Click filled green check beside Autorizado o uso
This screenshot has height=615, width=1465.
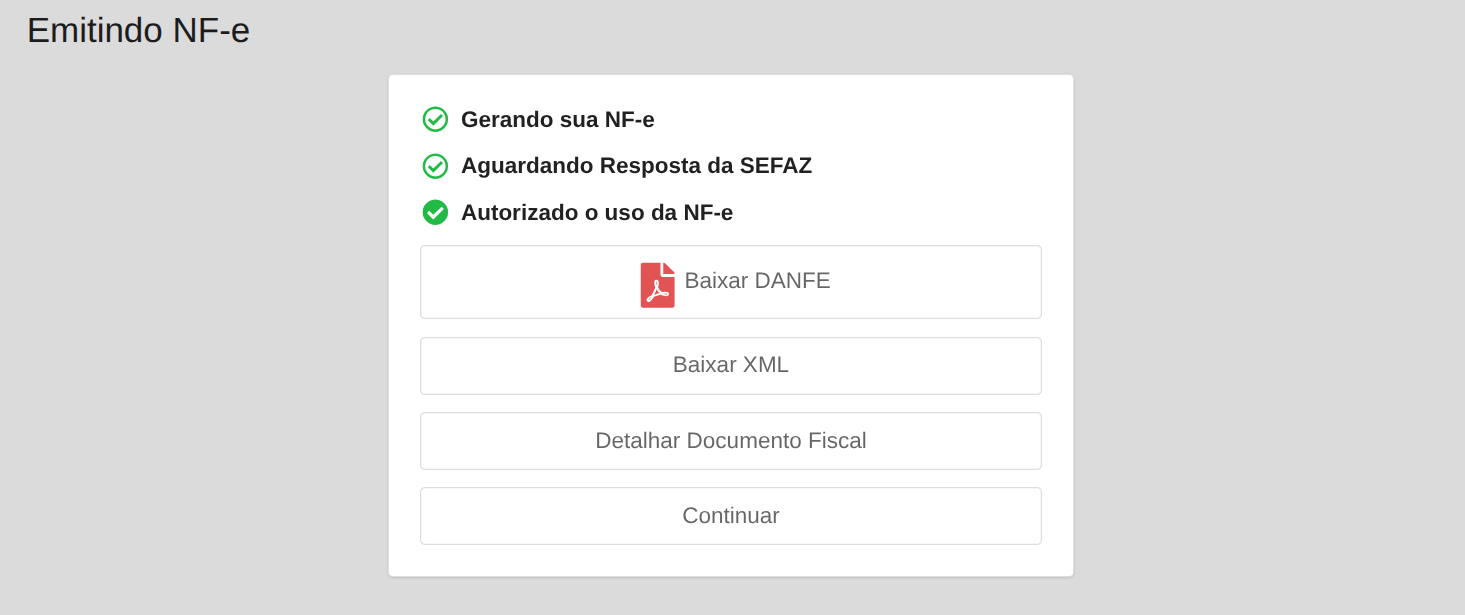click(x=435, y=212)
